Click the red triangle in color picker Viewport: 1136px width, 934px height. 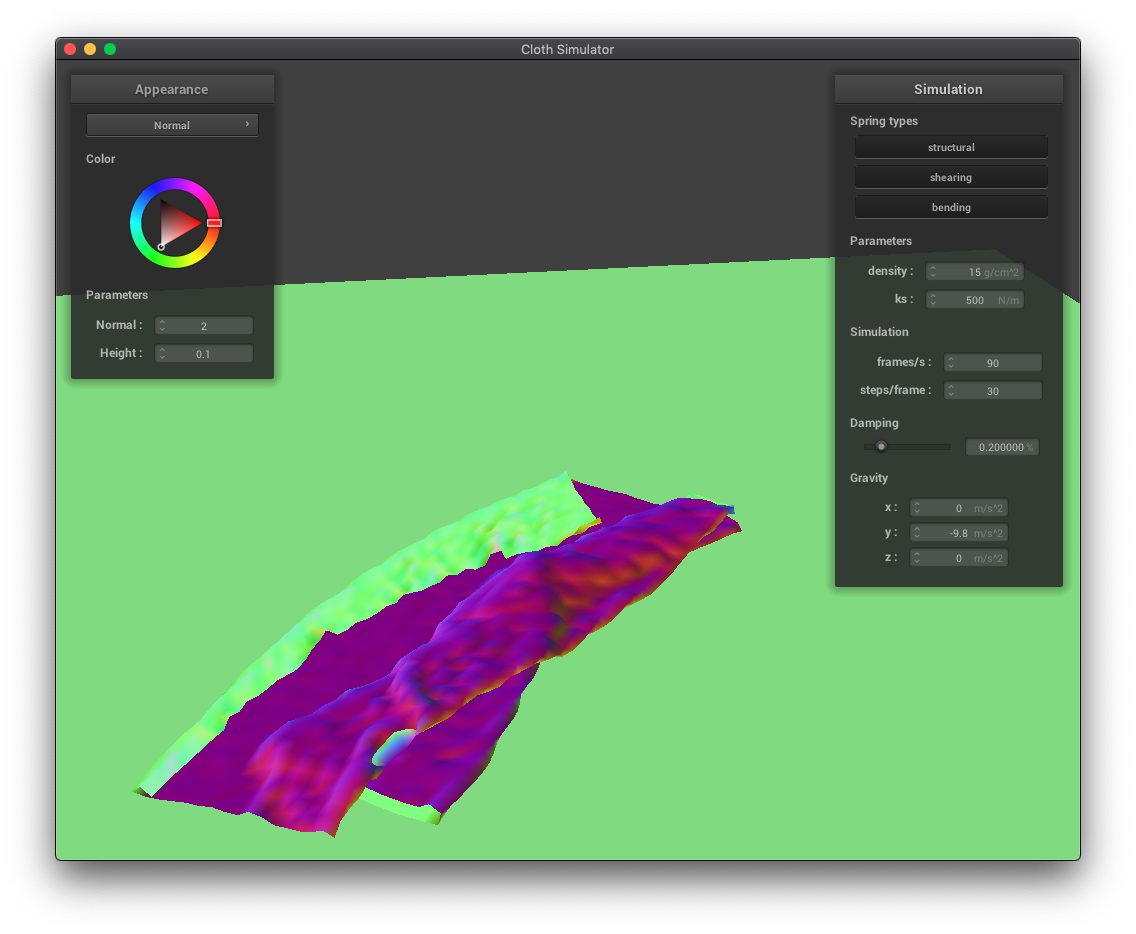(x=176, y=223)
